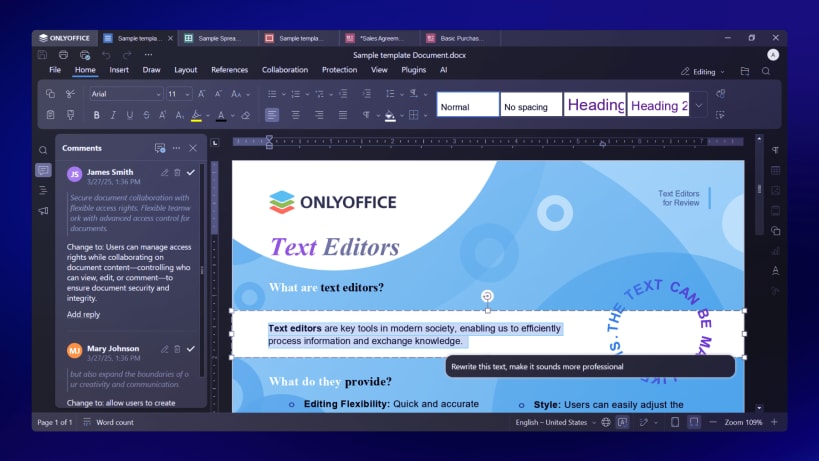Screen dimensions: 819x461
Task: Open the File menu
Action: click(x=55, y=70)
